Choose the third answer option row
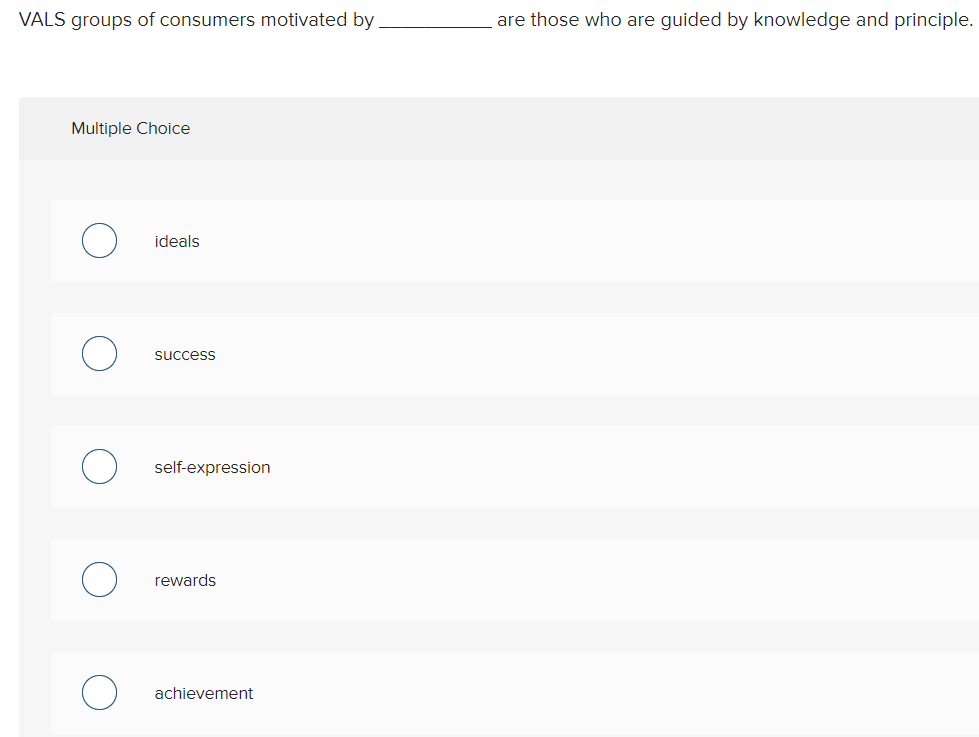 [500, 466]
